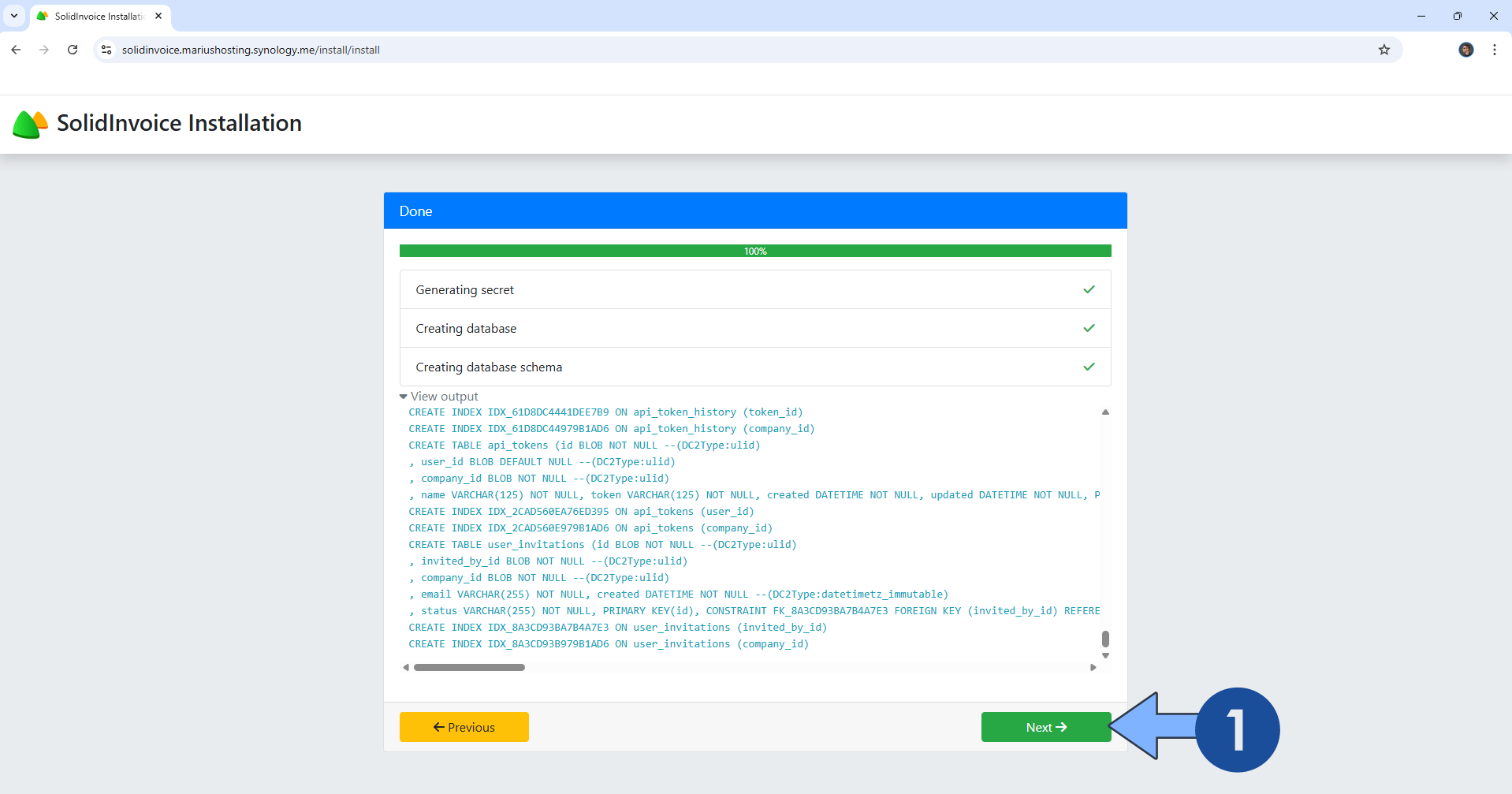Image resolution: width=1512 pixels, height=794 pixels.
Task: Open site information icon in address bar
Action: click(106, 50)
